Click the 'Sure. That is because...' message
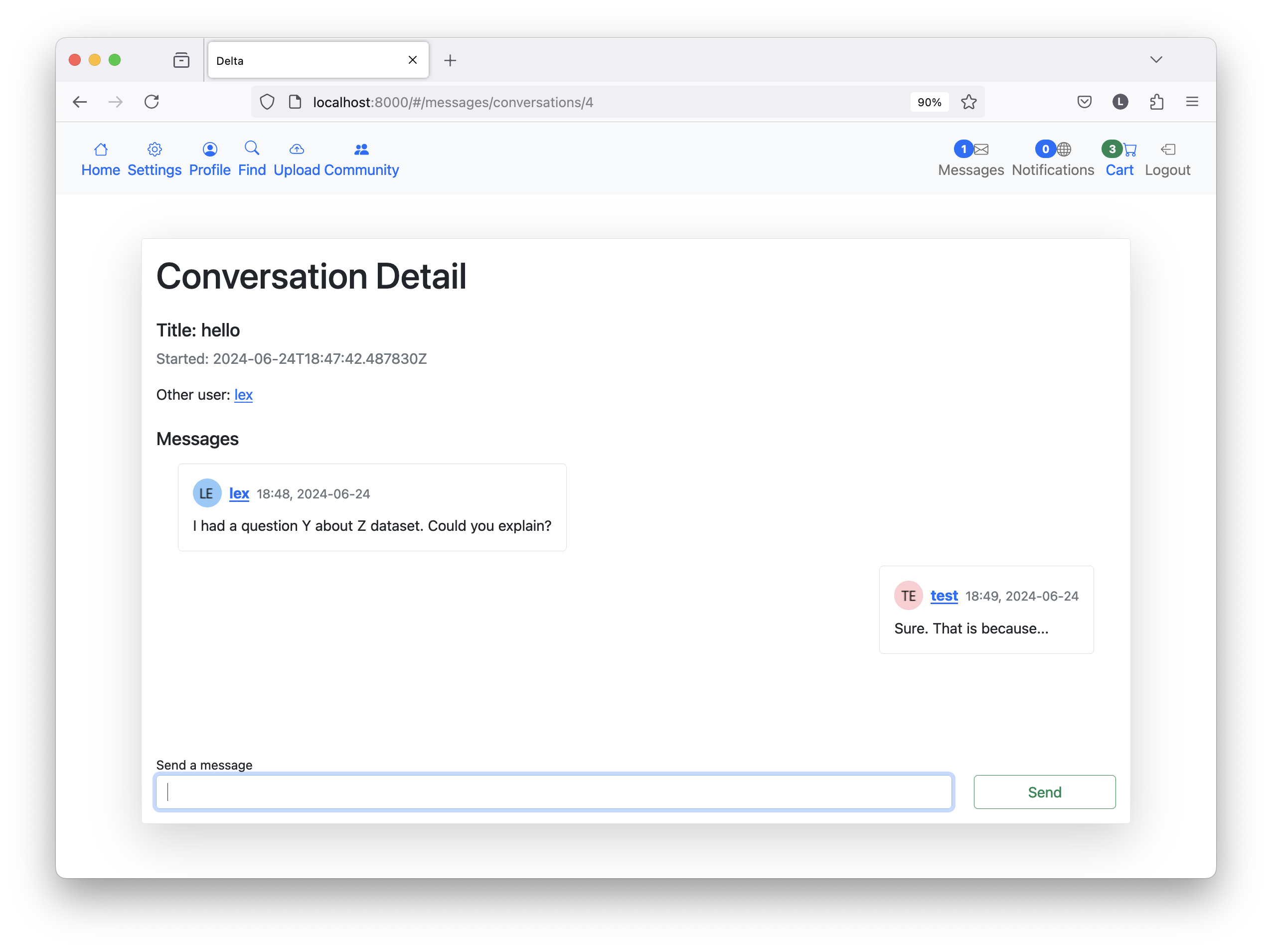The width and height of the screenshot is (1272, 952). 971,628
